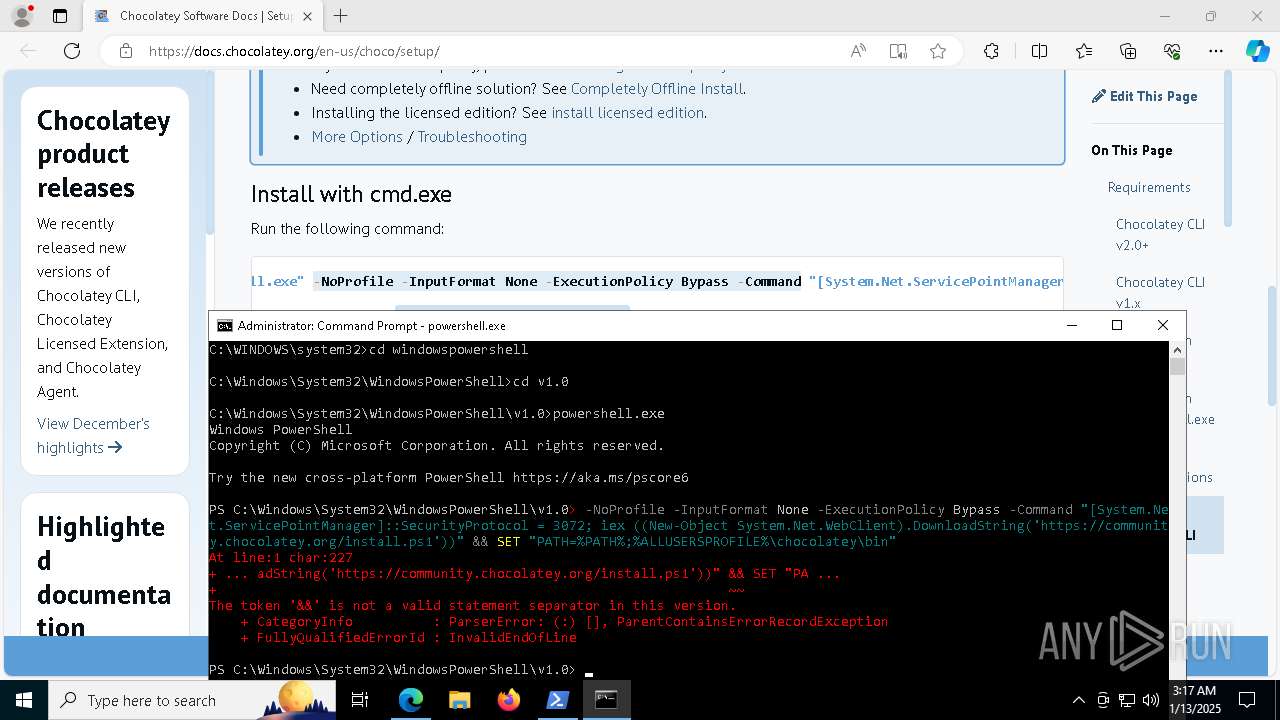This screenshot has height=720, width=1280.
Task: Select Command Prompt taskbar button
Action: click(x=606, y=700)
